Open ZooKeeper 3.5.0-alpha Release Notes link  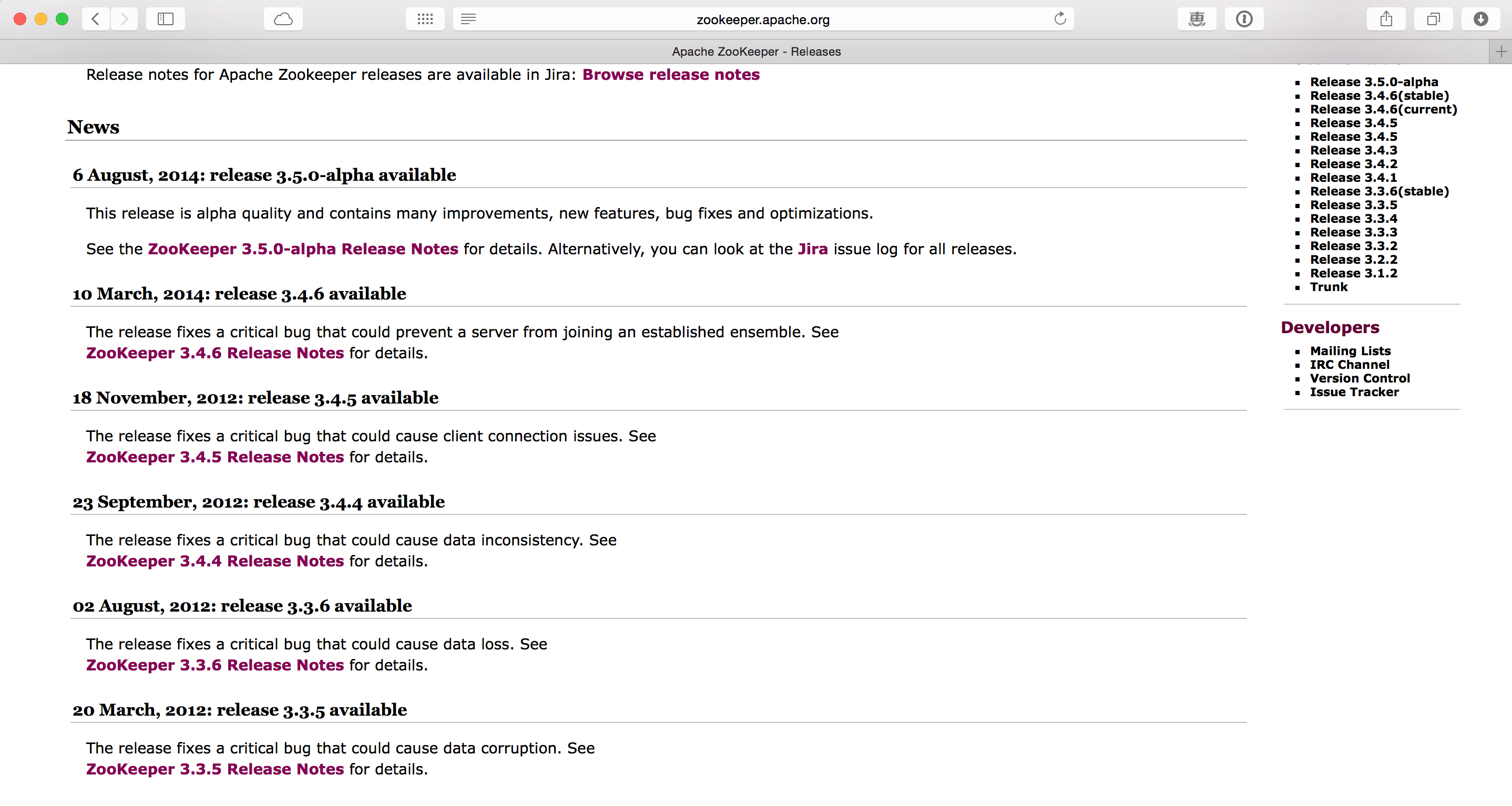(x=302, y=249)
